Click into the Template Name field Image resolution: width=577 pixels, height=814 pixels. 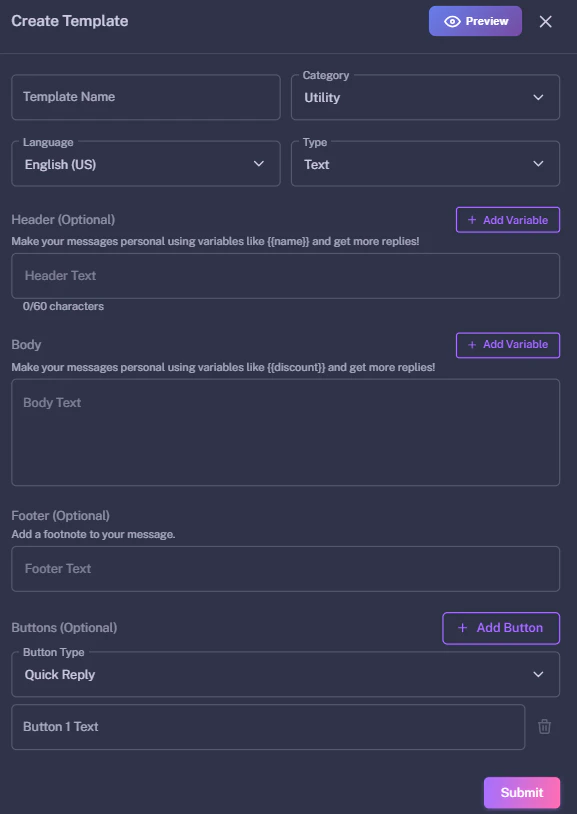[x=145, y=97]
